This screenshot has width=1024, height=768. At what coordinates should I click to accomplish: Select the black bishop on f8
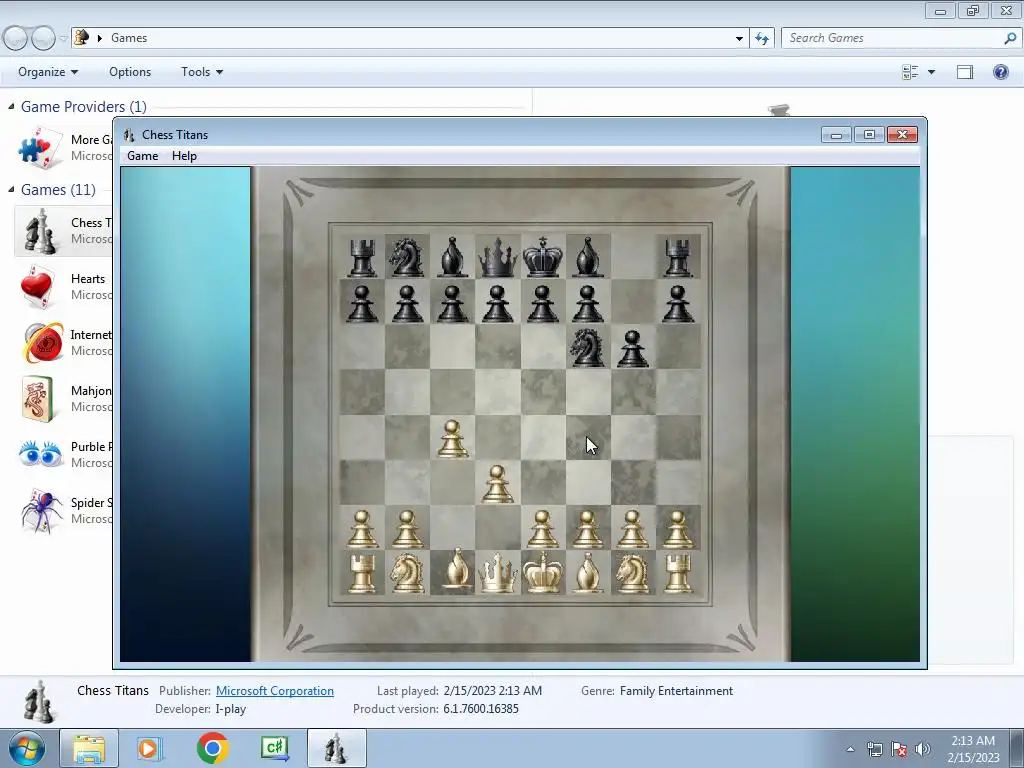pyautogui.click(x=587, y=257)
